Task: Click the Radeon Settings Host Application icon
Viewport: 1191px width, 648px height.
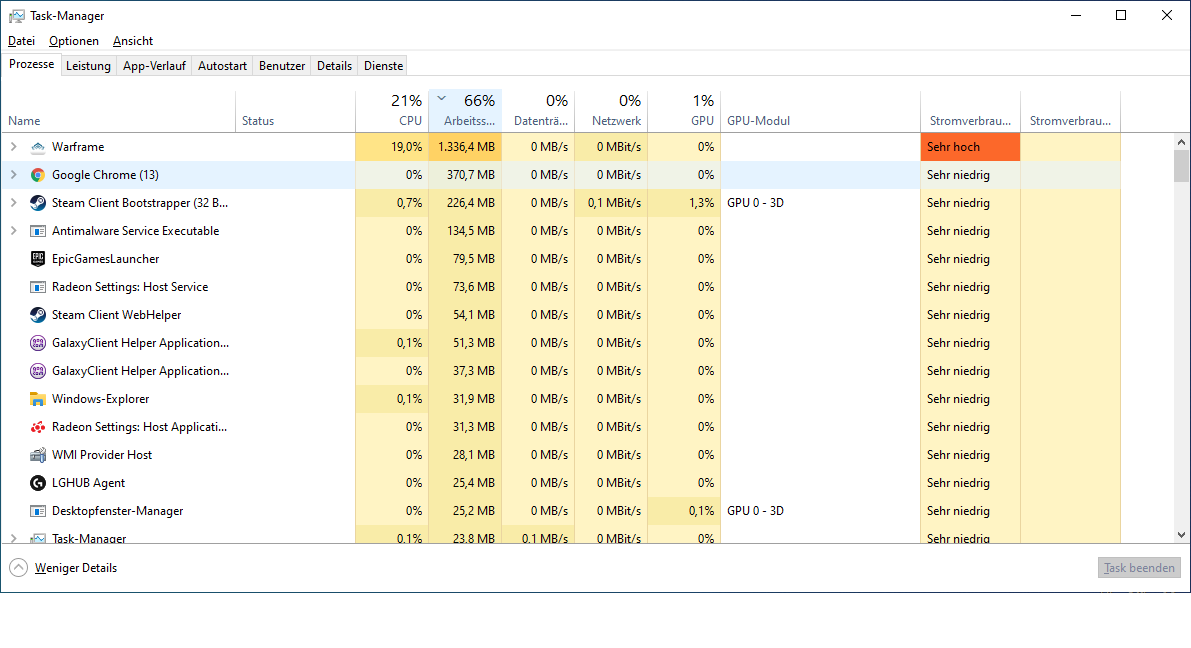Action: 37,427
